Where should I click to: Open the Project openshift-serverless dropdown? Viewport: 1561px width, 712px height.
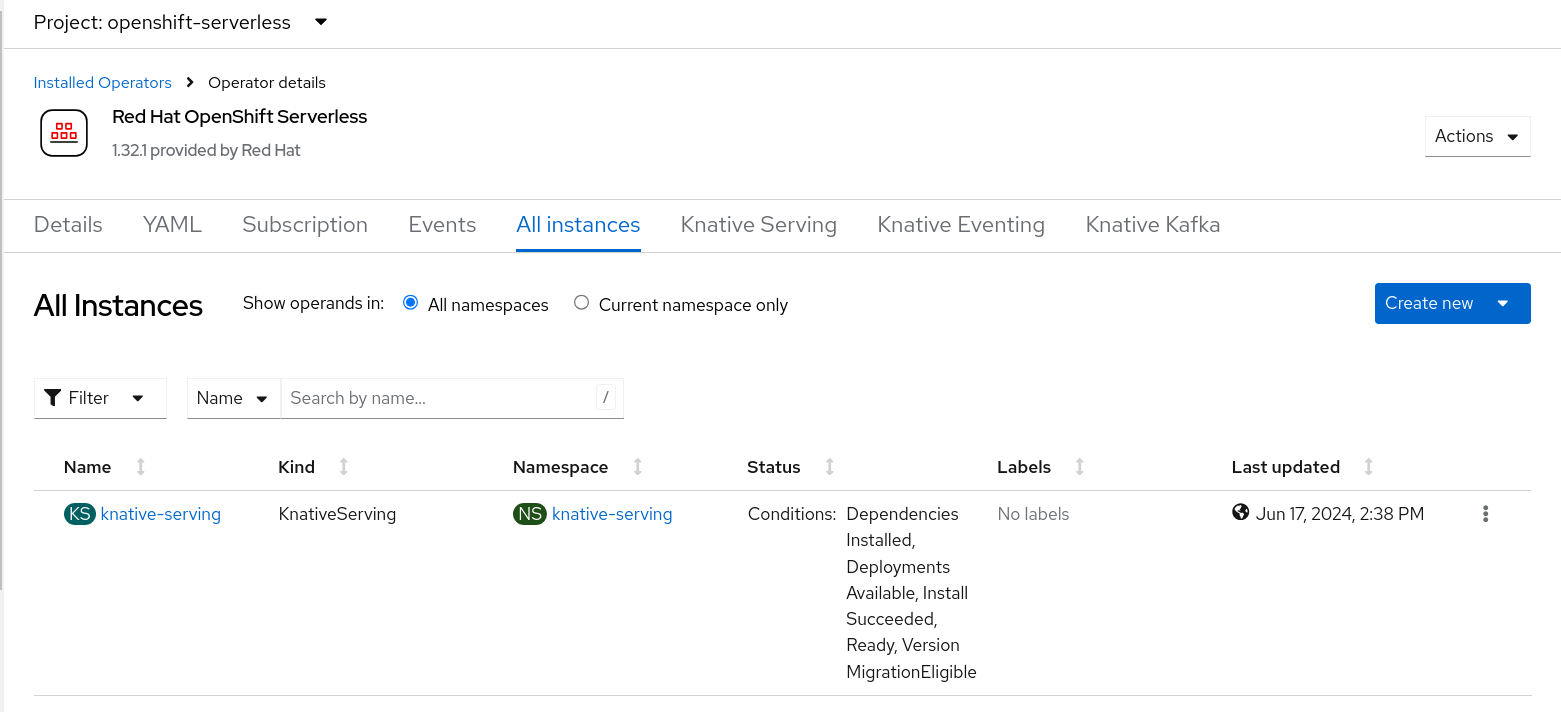[181, 22]
